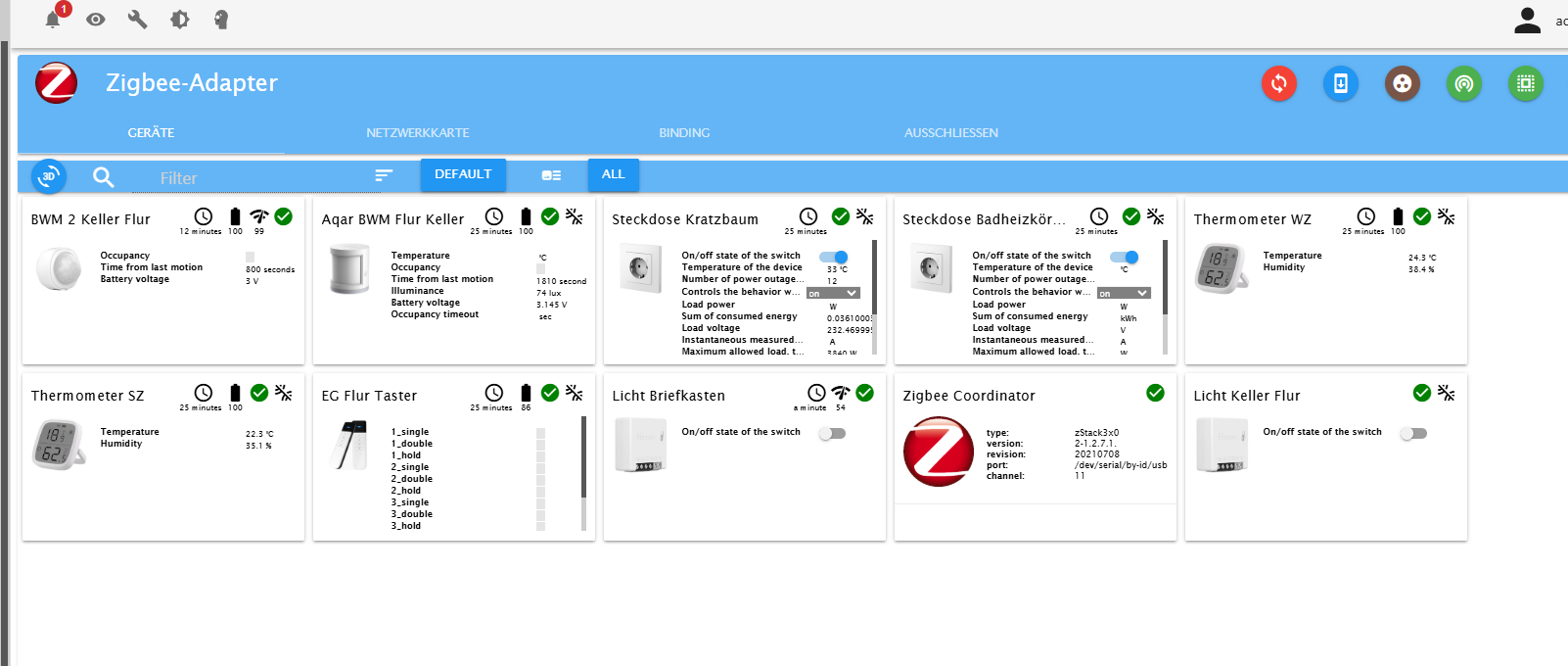The height and width of the screenshot is (666, 1568).
Task: Click green status check on Steckdose Kratzbaum
Action: (x=841, y=216)
